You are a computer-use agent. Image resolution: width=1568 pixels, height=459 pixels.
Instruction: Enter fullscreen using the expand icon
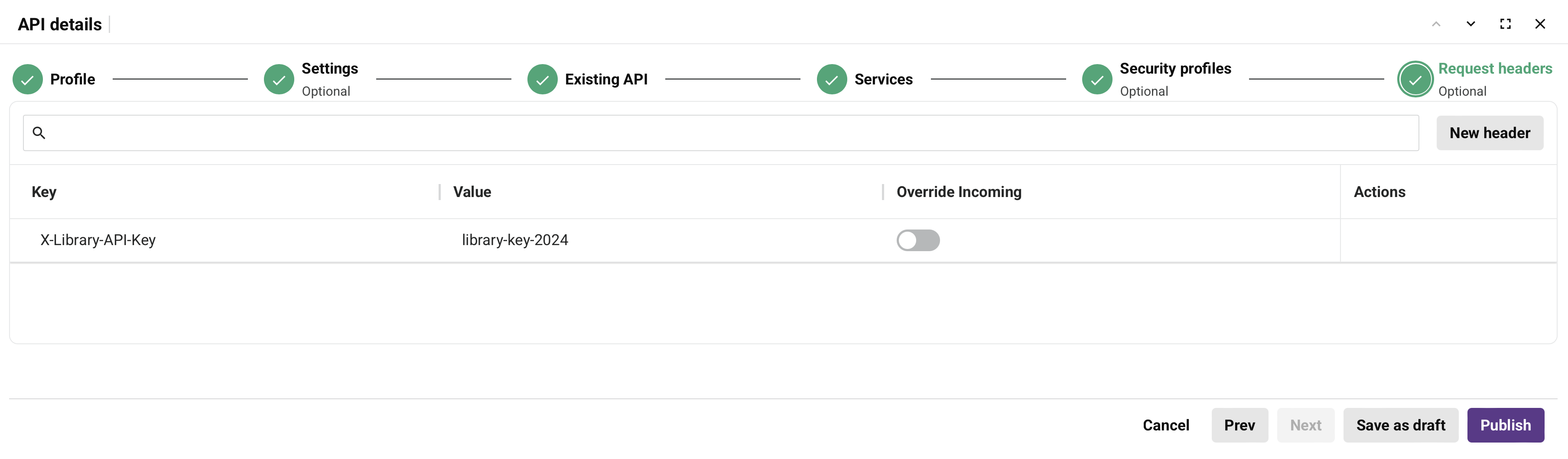pyautogui.click(x=1506, y=24)
